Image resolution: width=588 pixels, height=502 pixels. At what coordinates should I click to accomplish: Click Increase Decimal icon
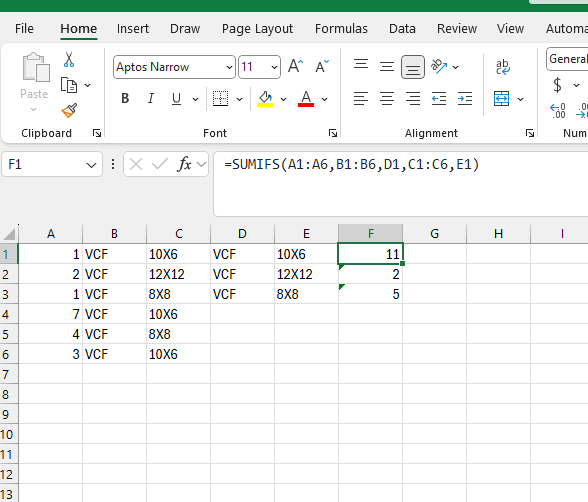click(558, 111)
